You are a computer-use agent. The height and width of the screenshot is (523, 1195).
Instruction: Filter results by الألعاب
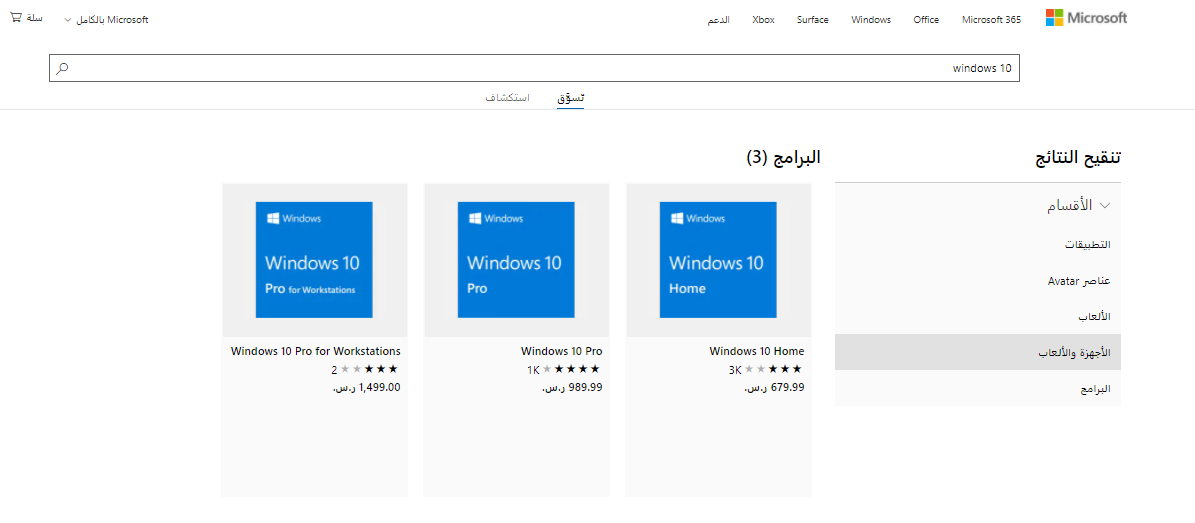click(1094, 316)
